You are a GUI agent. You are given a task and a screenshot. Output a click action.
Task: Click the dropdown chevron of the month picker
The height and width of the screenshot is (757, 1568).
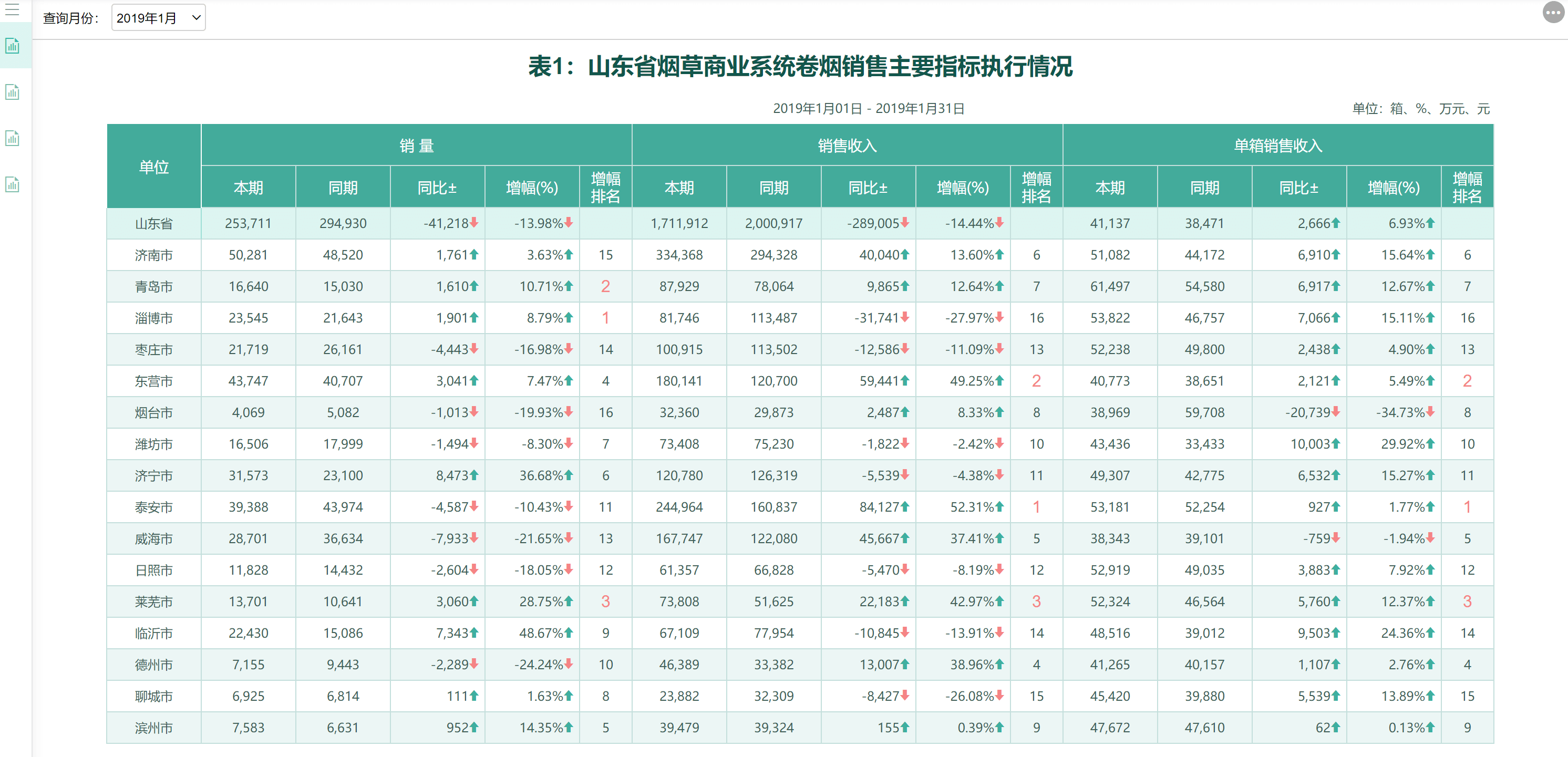click(195, 18)
